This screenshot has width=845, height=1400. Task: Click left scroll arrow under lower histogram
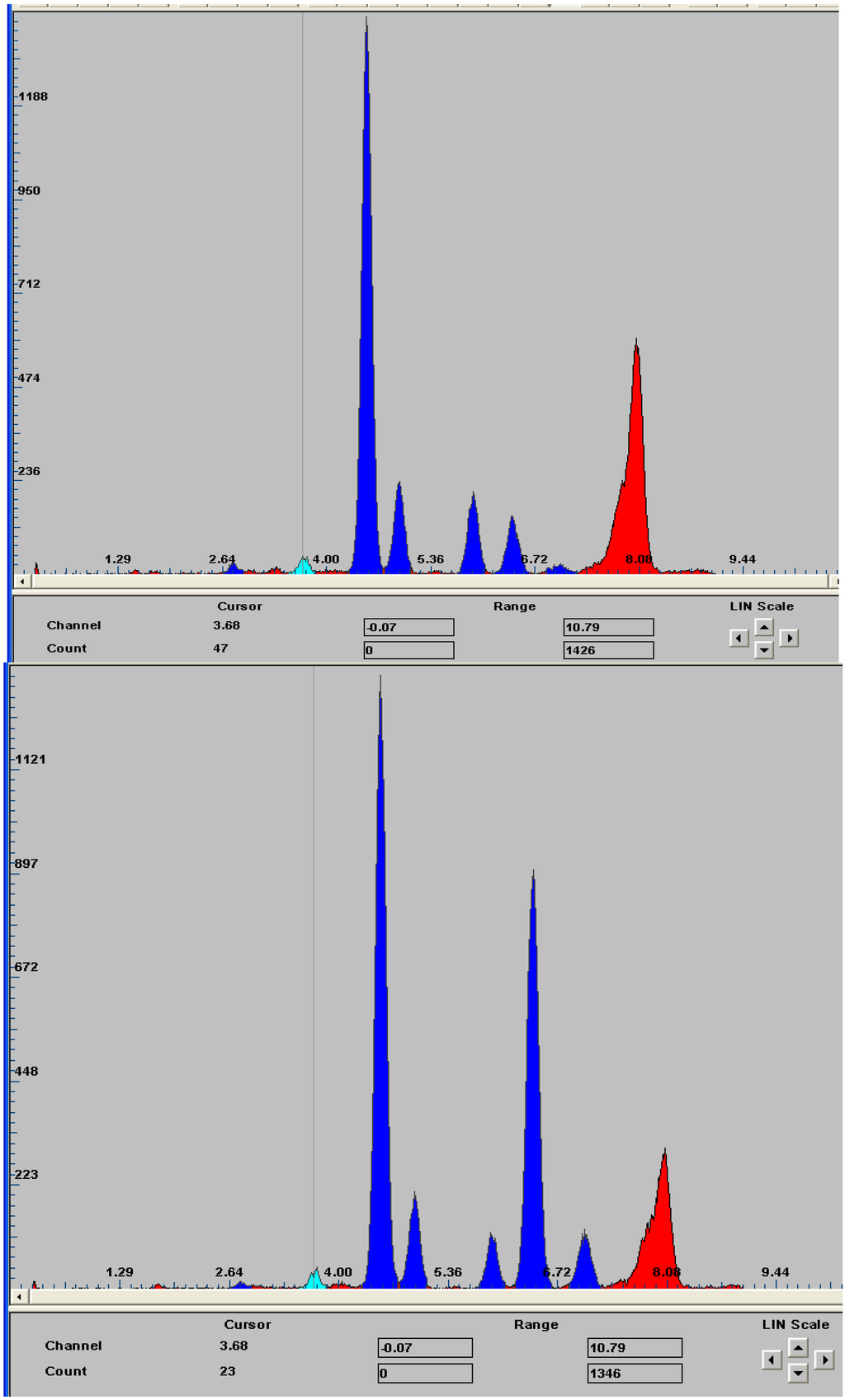[19, 1297]
